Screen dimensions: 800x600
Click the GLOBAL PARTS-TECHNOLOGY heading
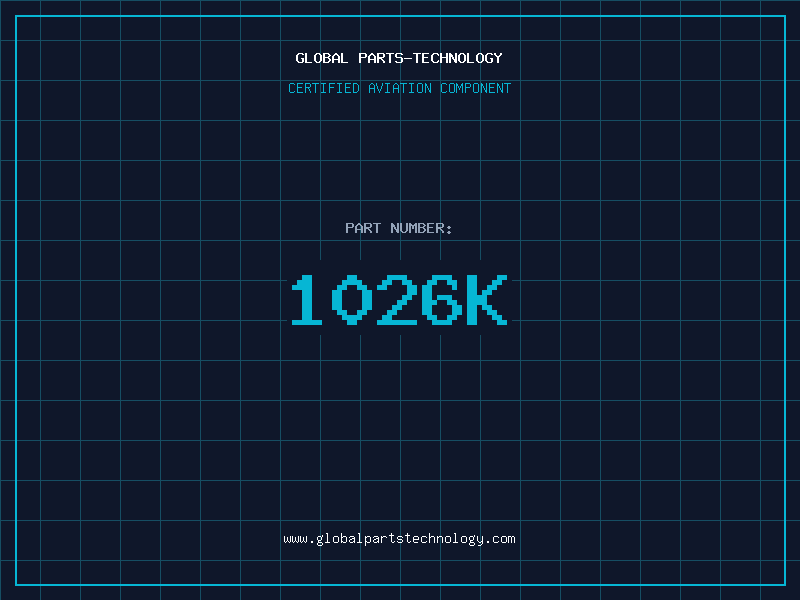click(x=399, y=58)
